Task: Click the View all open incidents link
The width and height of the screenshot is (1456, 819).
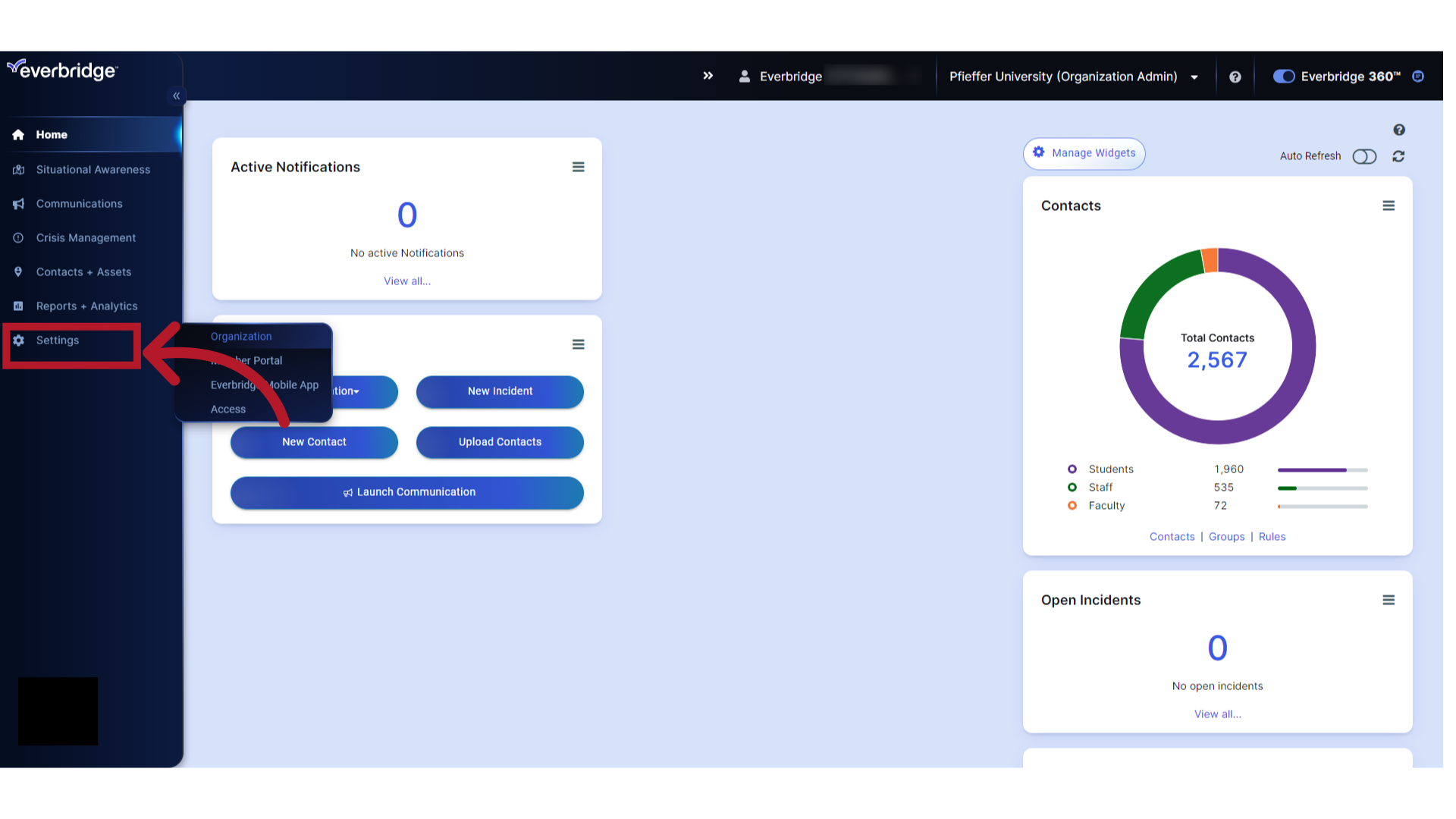Action: [1217, 713]
